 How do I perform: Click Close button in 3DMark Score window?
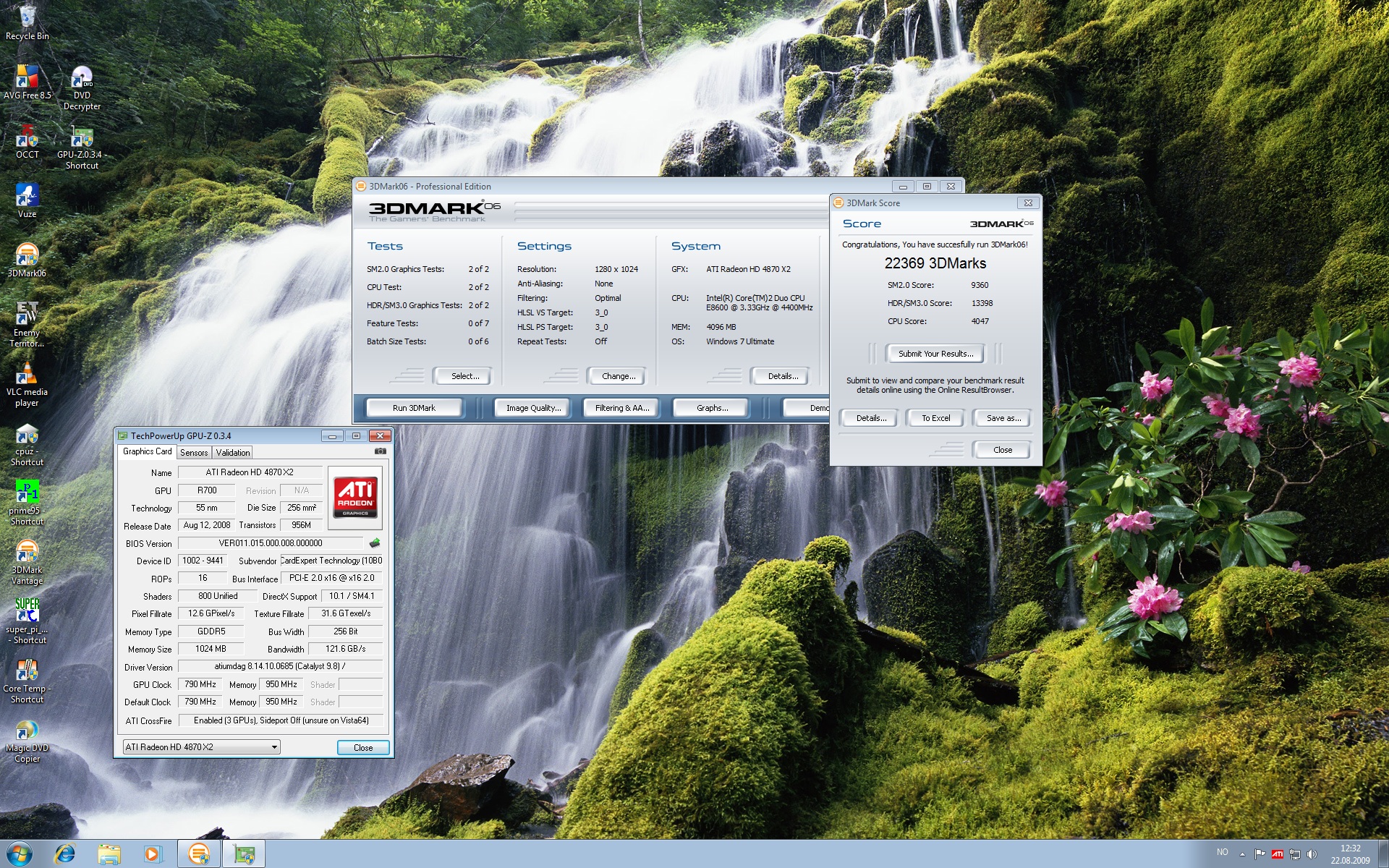coord(1003,450)
